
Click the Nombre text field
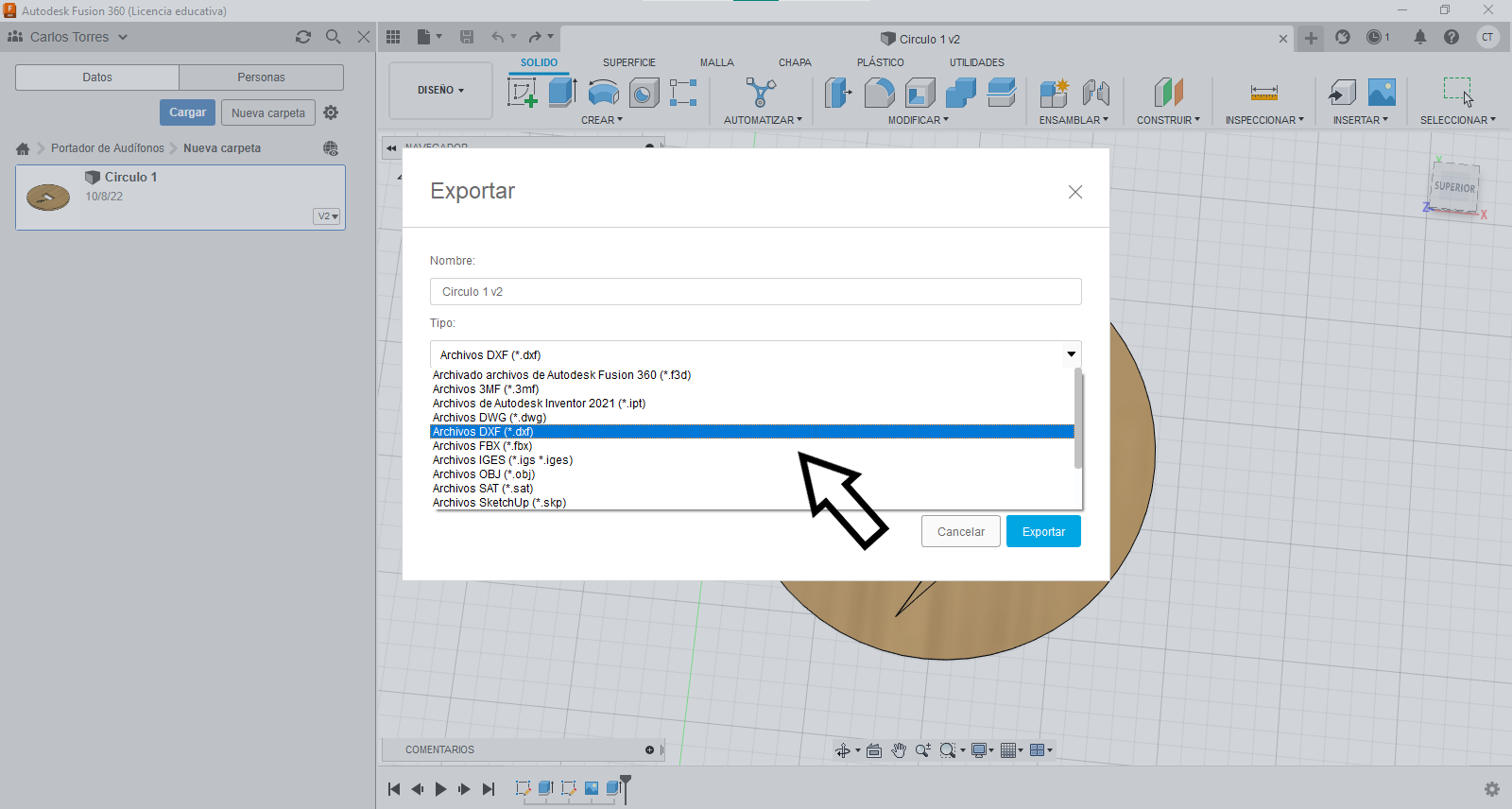coord(755,291)
